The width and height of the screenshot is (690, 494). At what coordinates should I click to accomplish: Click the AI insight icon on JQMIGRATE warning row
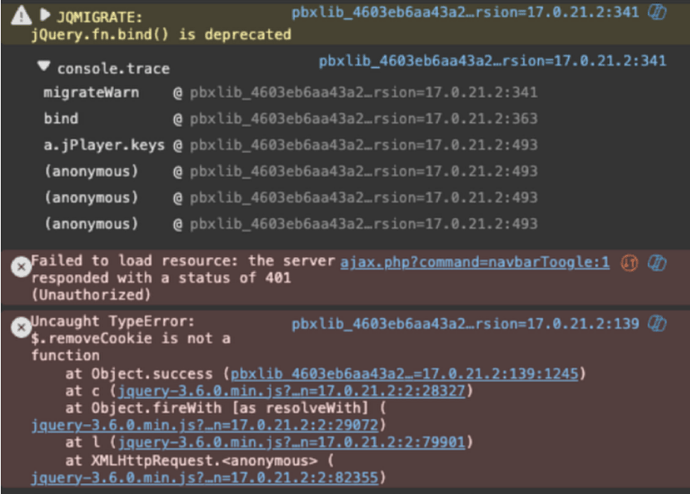tap(657, 13)
